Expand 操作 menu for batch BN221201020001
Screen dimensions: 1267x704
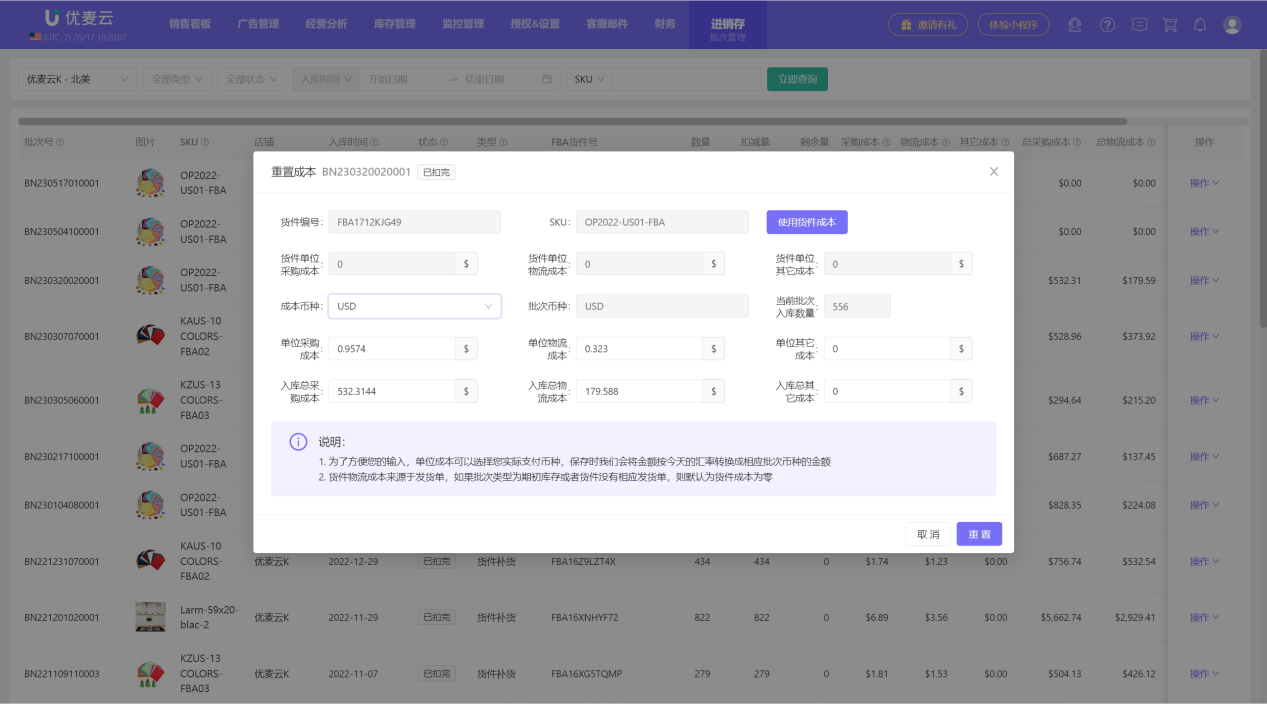pyautogui.click(x=1204, y=618)
